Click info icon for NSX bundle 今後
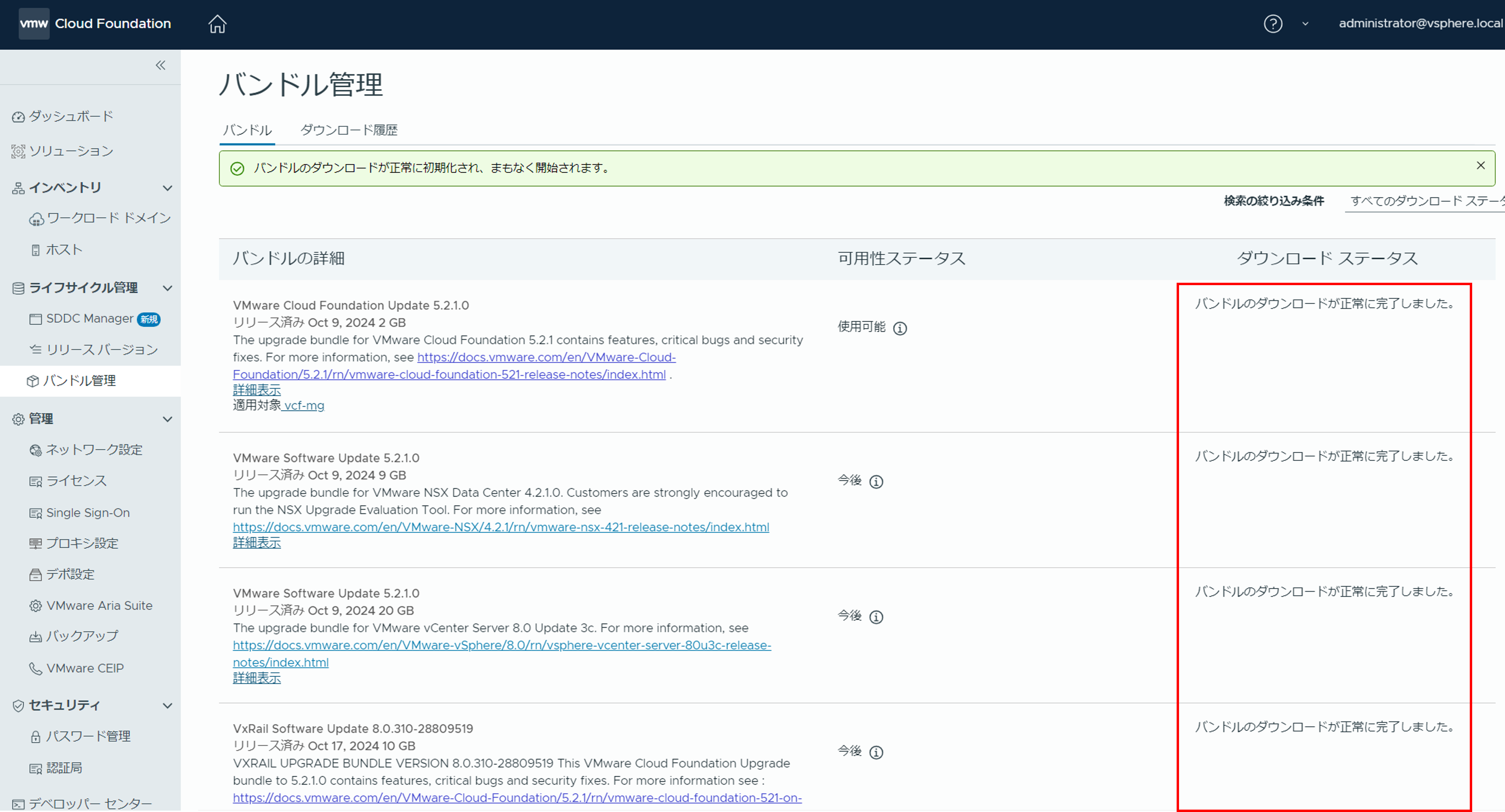Viewport: 1505px width, 812px height. pos(876,482)
